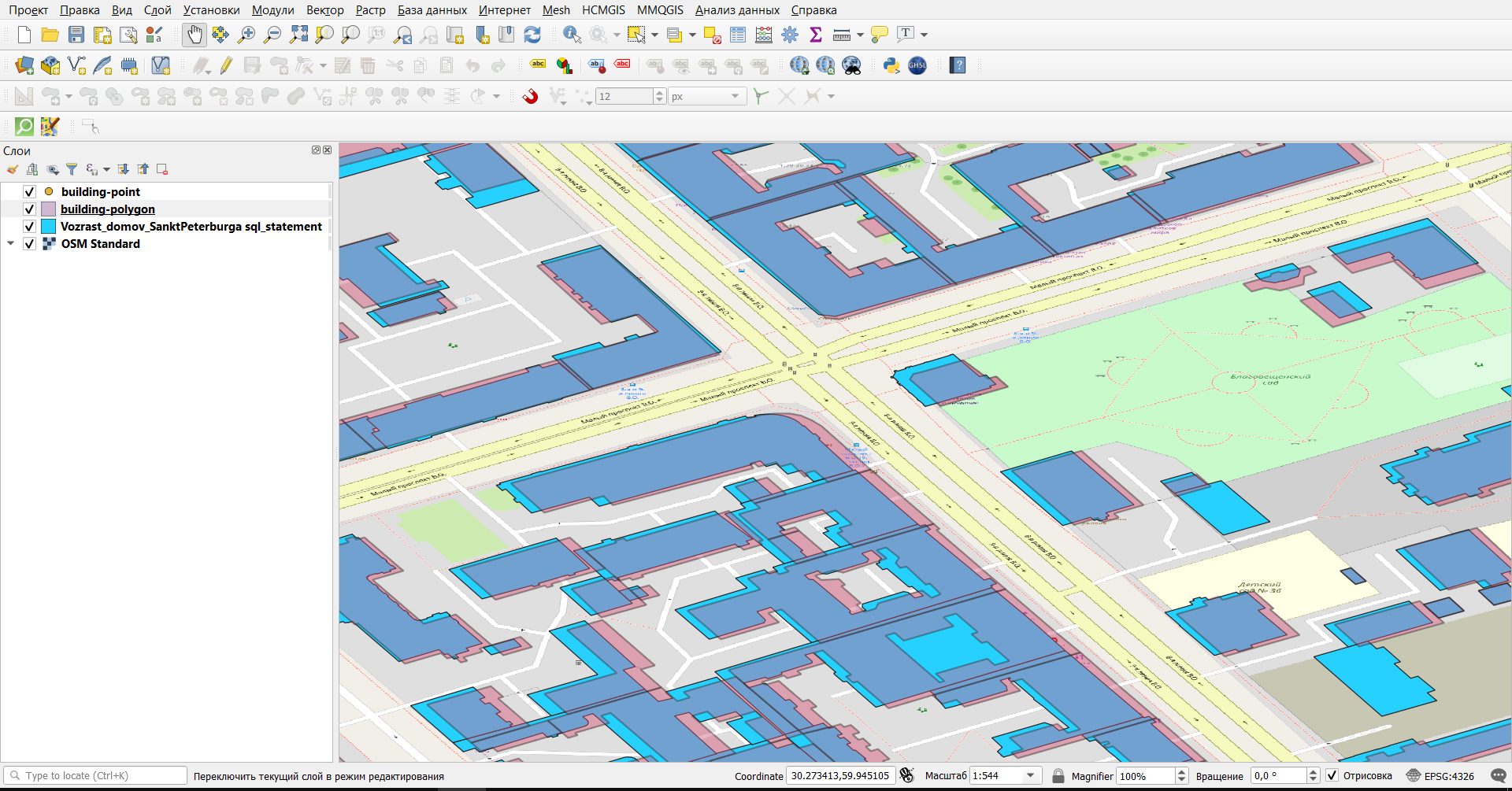This screenshot has height=791, width=1512.
Task: Expand the OSM Standard layer tree
Action: pos(10,244)
